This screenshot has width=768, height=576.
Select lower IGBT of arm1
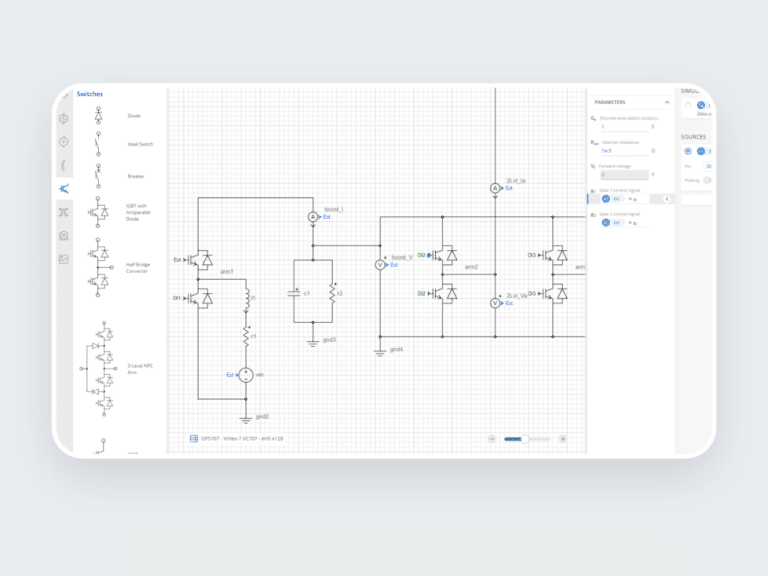point(199,298)
